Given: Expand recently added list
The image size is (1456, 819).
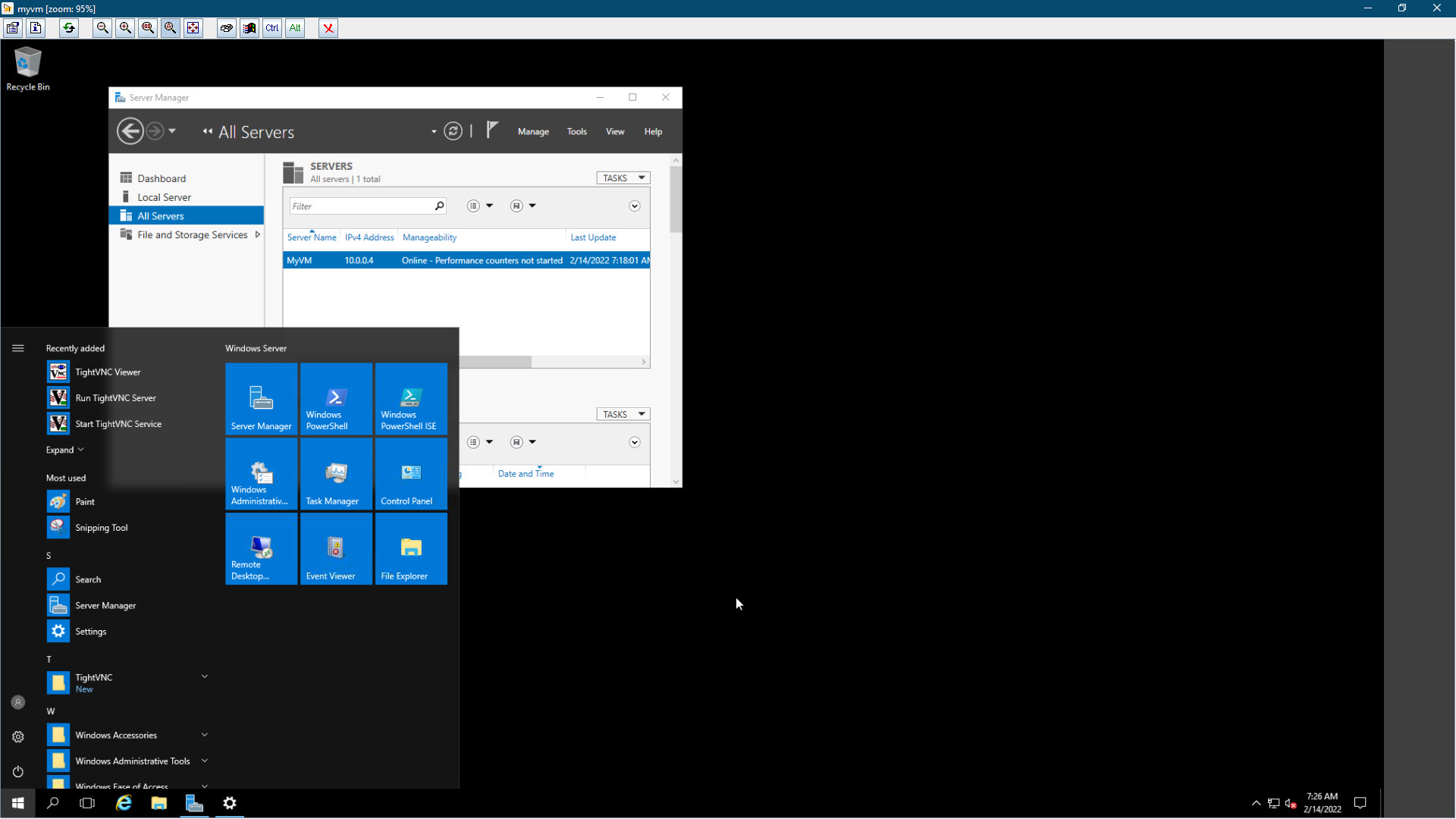Looking at the screenshot, I should click(x=64, y=450).
